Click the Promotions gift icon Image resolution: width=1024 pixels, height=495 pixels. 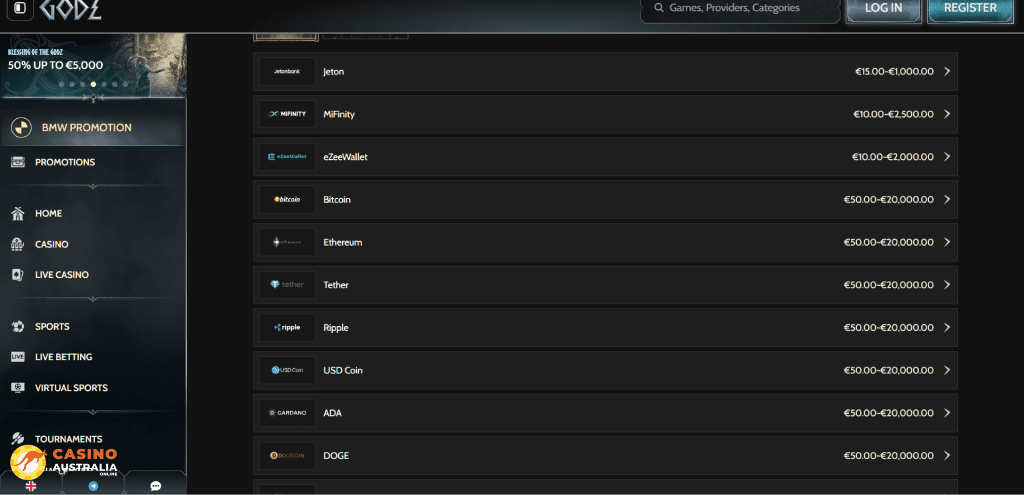(18, 162)
